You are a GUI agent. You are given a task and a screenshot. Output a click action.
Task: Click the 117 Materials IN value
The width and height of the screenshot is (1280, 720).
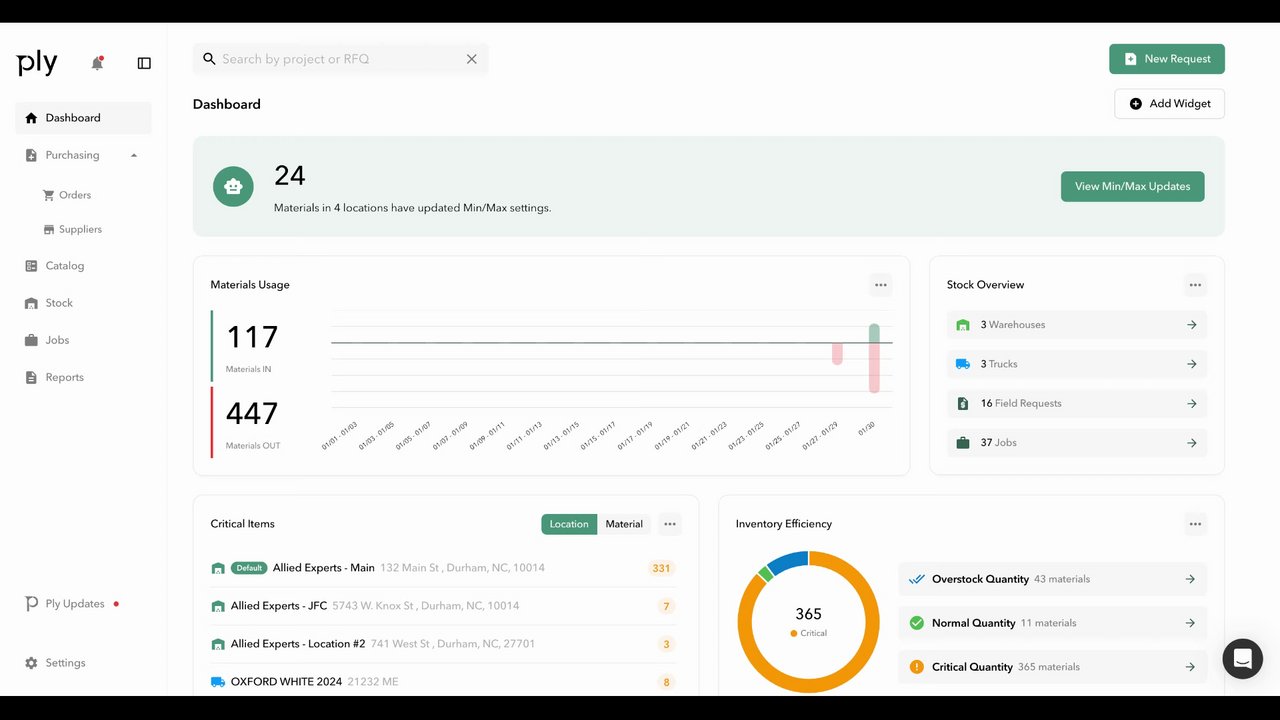(252, 337)
